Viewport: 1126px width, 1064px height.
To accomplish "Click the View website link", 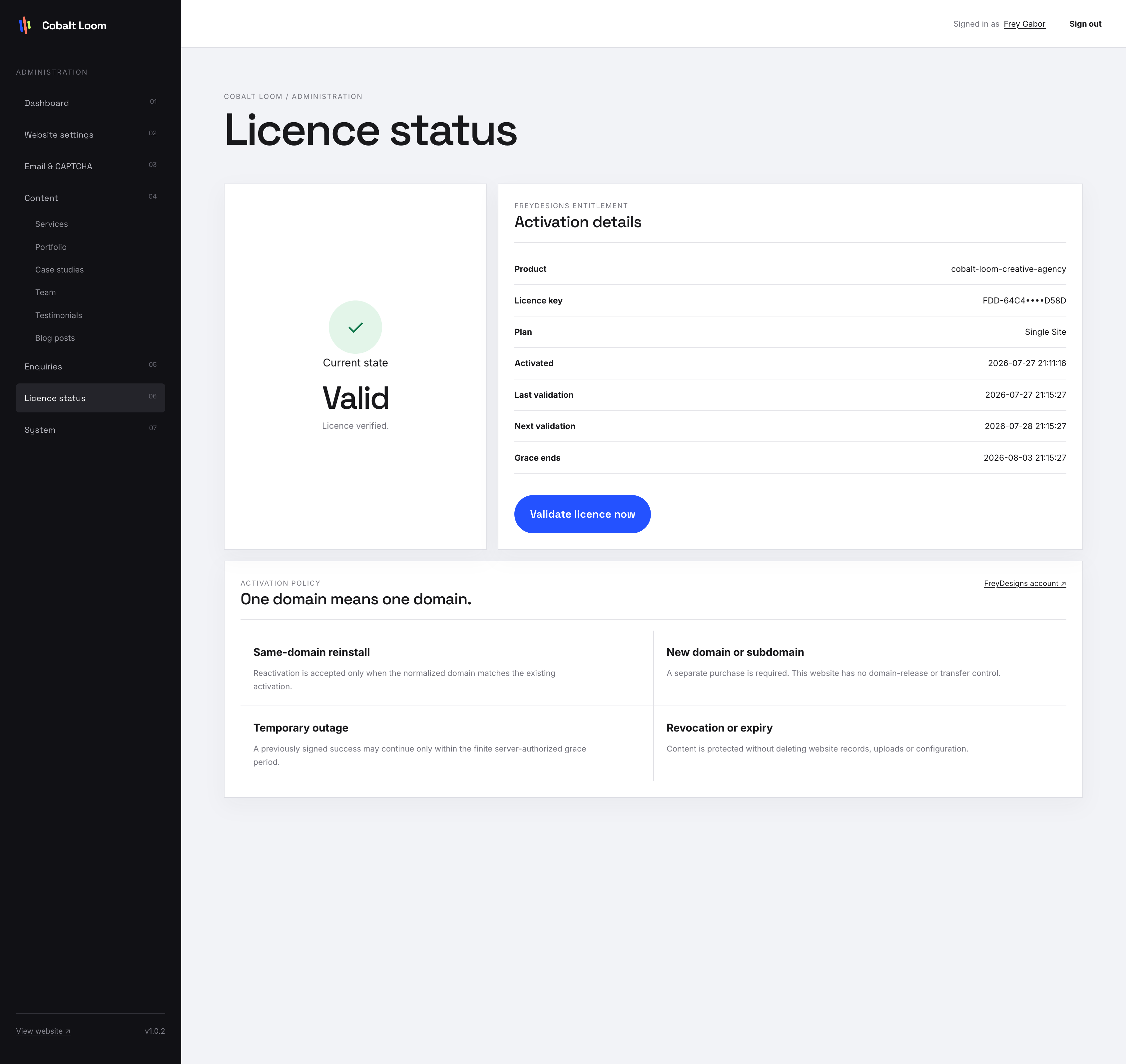I will pyautogui.click(x=43, y=1031).
